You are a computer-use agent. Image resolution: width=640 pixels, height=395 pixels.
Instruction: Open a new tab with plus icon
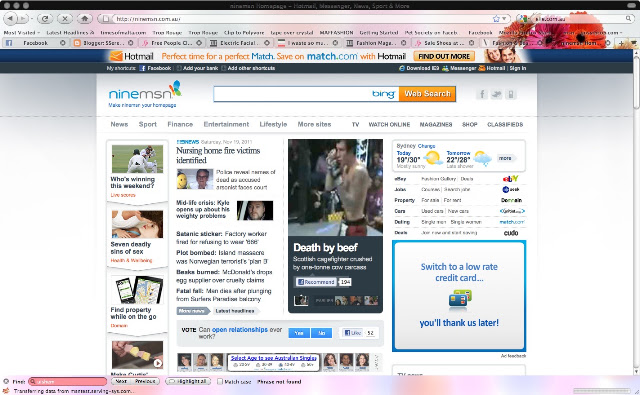621,43
